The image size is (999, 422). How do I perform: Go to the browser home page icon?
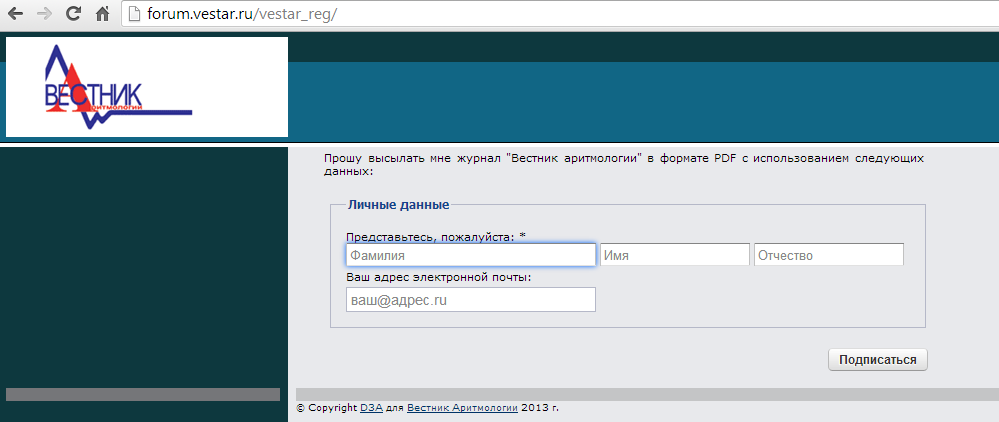point(102,15)
